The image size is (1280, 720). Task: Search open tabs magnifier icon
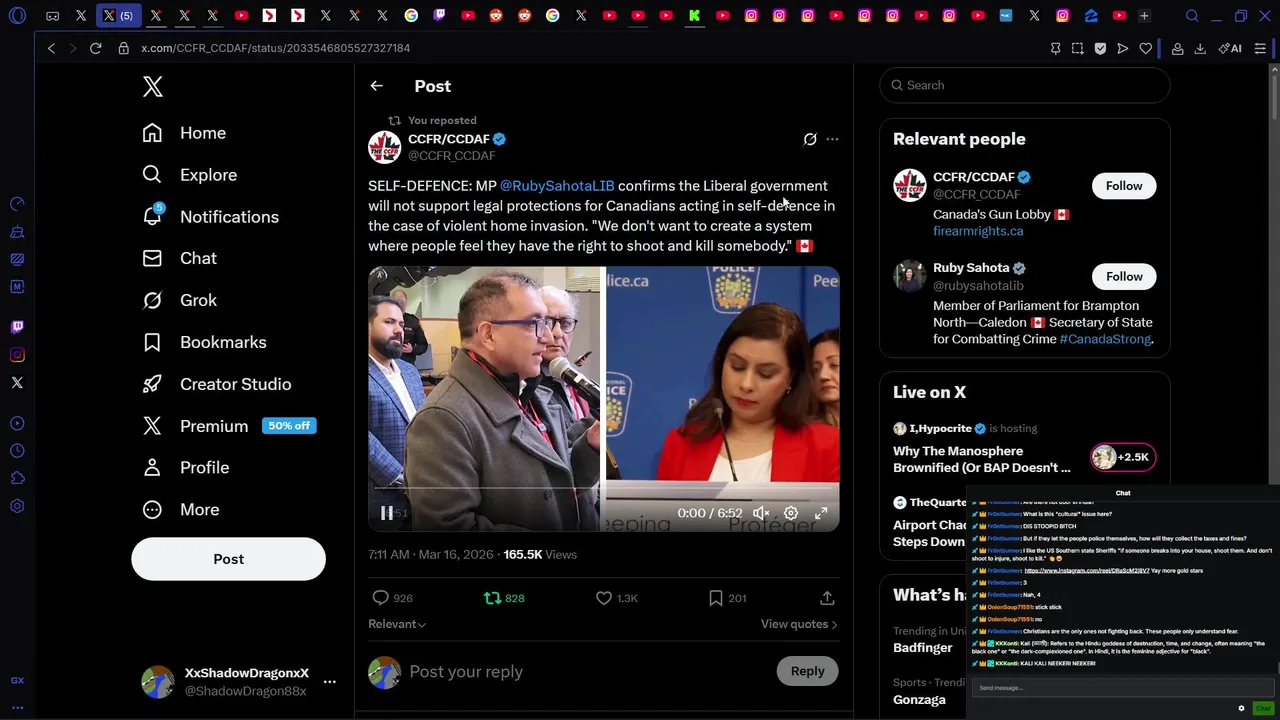coord(1192,16)
